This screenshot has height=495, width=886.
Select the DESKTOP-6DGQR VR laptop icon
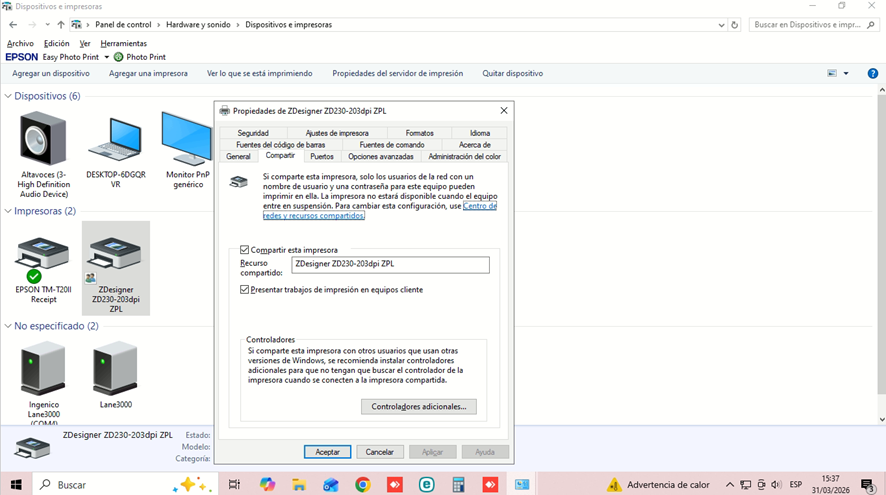click(x=115, y=140)
